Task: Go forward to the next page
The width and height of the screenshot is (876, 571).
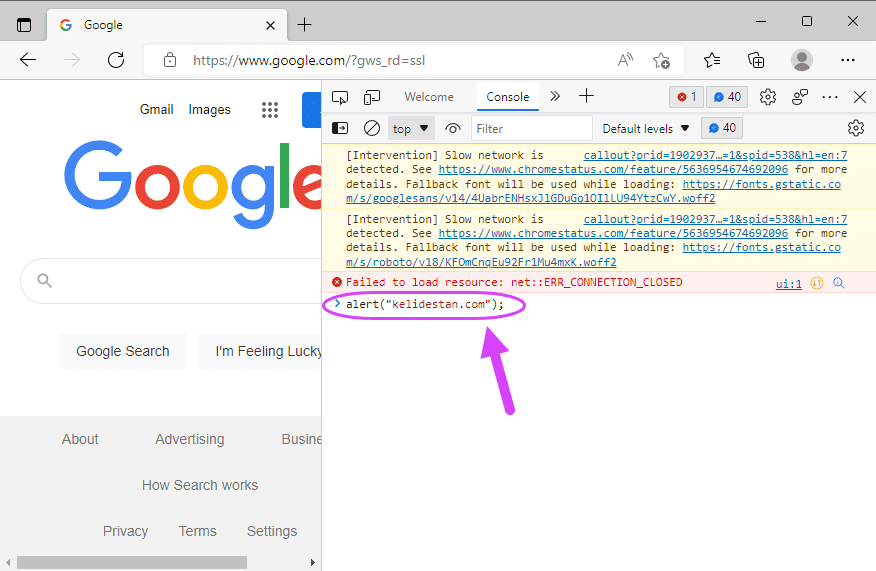Action: [72, 60]
